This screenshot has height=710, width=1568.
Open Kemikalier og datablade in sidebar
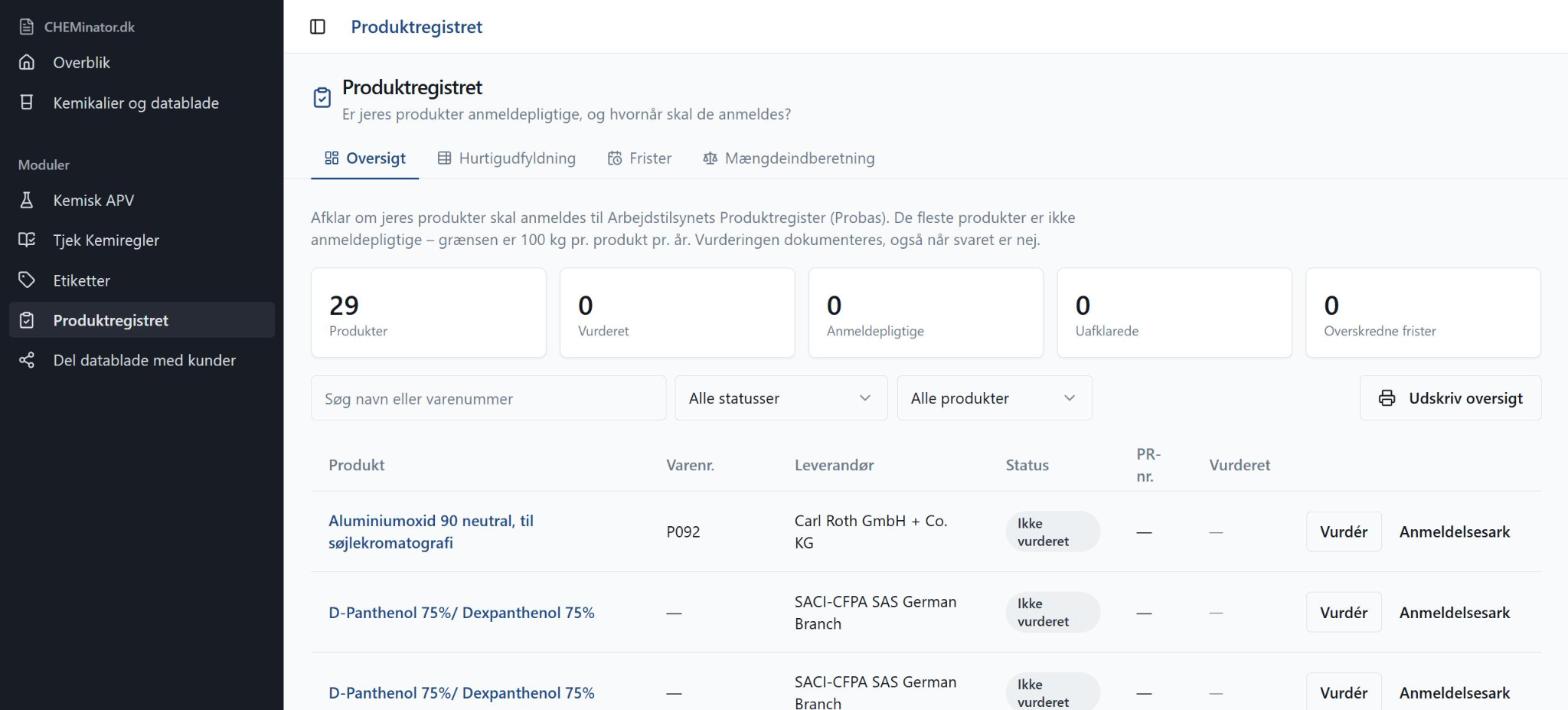(142, 102)
